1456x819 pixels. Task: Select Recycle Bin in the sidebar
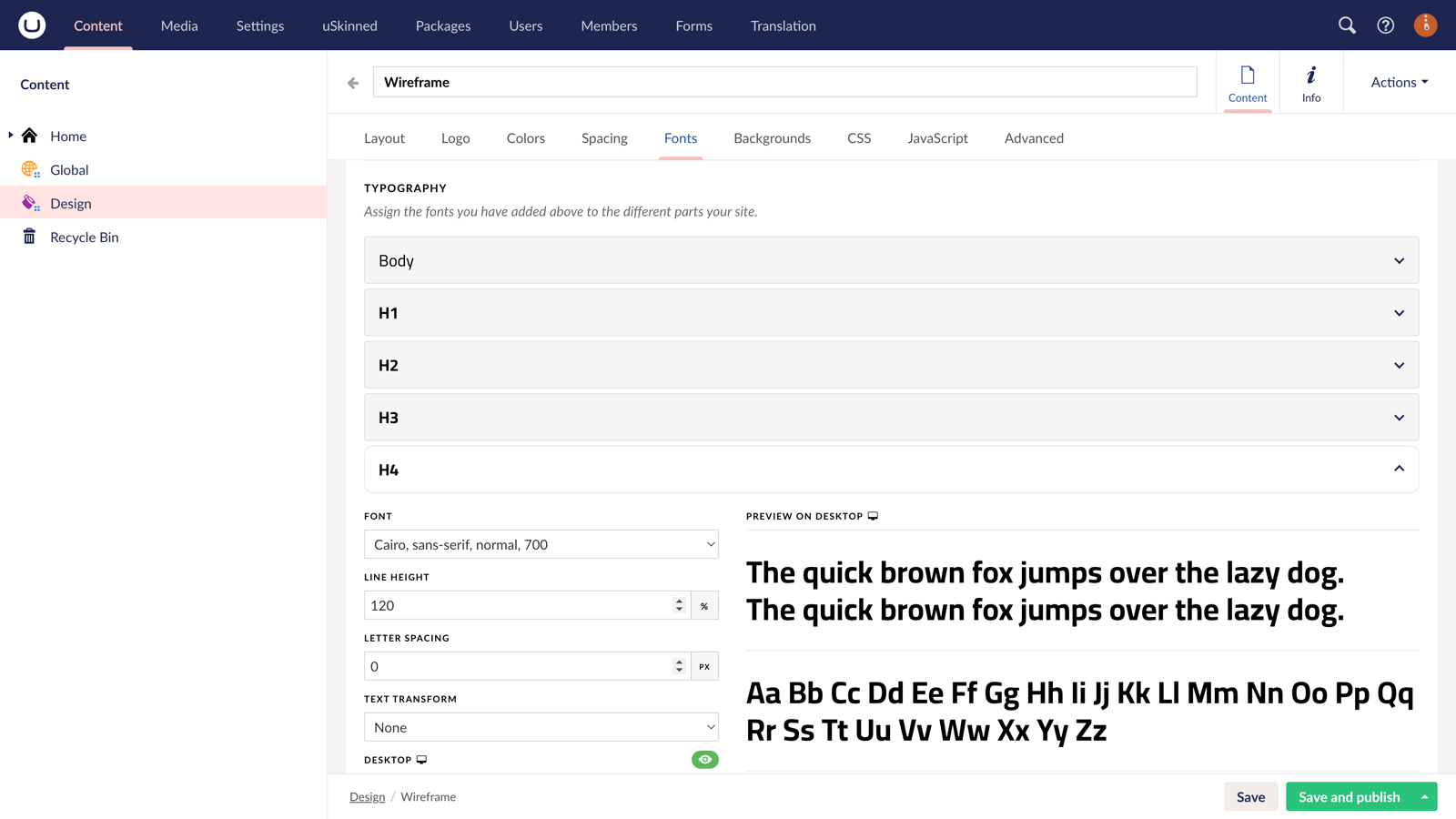click(84, 237)
